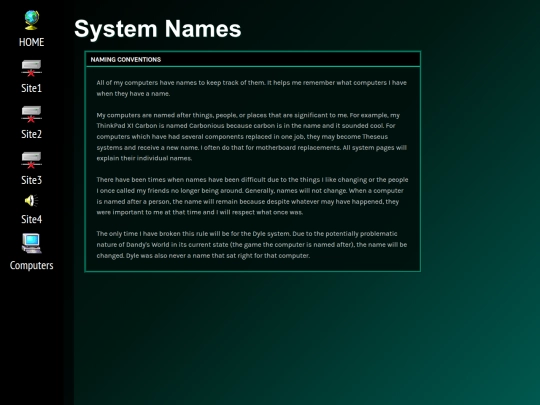Click paragraph starting 'There have been times'

[252, 196]
